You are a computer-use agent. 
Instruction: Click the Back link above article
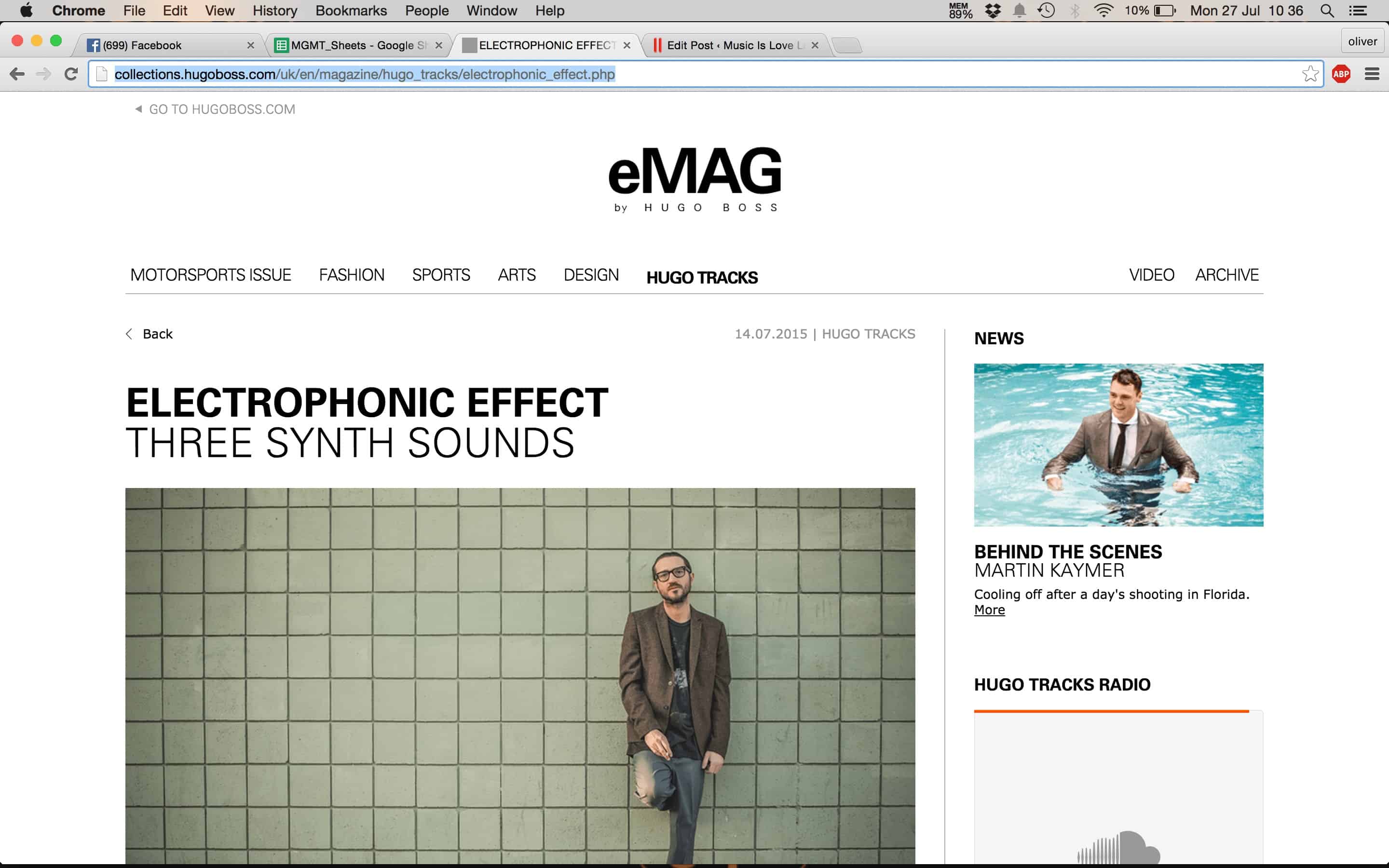[x=149, y=334]
